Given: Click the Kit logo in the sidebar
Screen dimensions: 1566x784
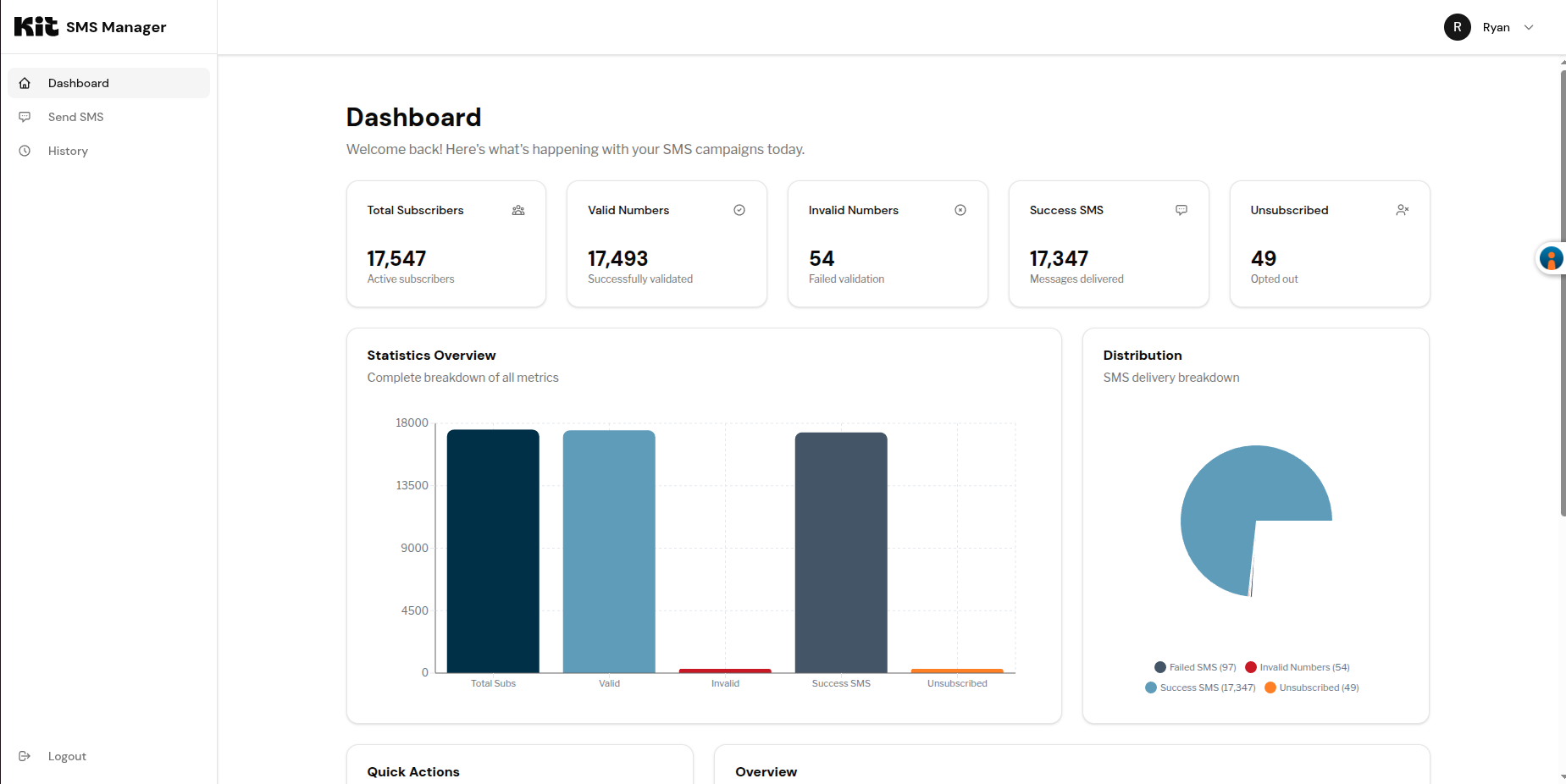Looking at the screenshot, I should coord(36,27).
